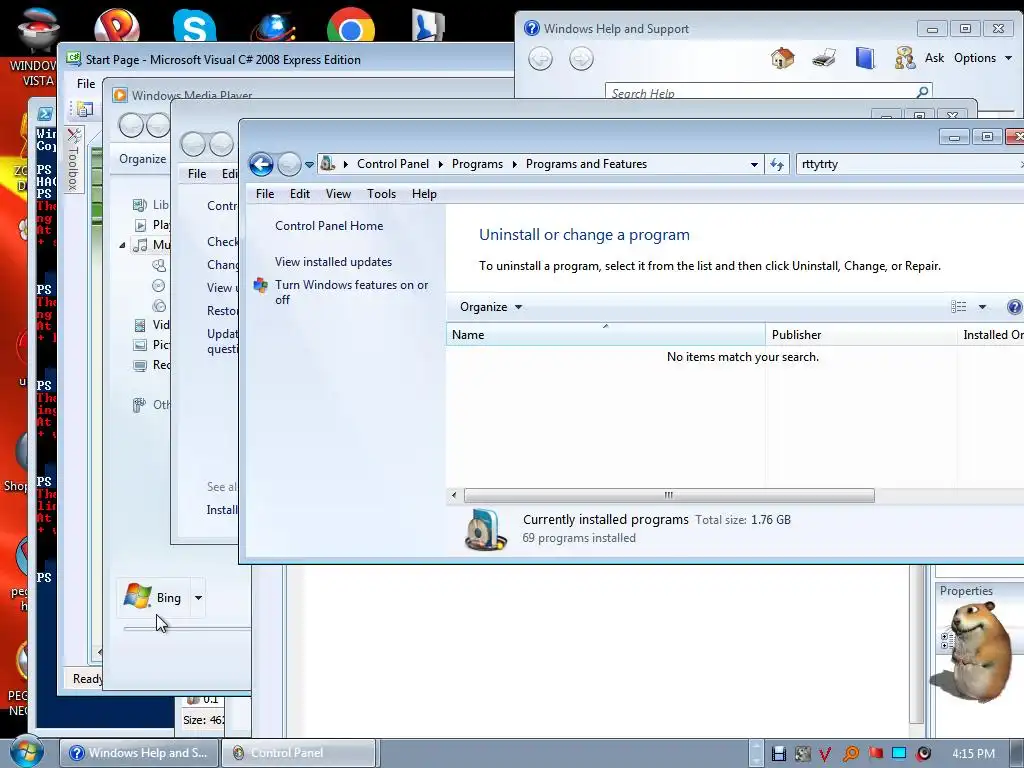Click the Windows Start orb
1024x768 pixels.
[x=26, y=752]
